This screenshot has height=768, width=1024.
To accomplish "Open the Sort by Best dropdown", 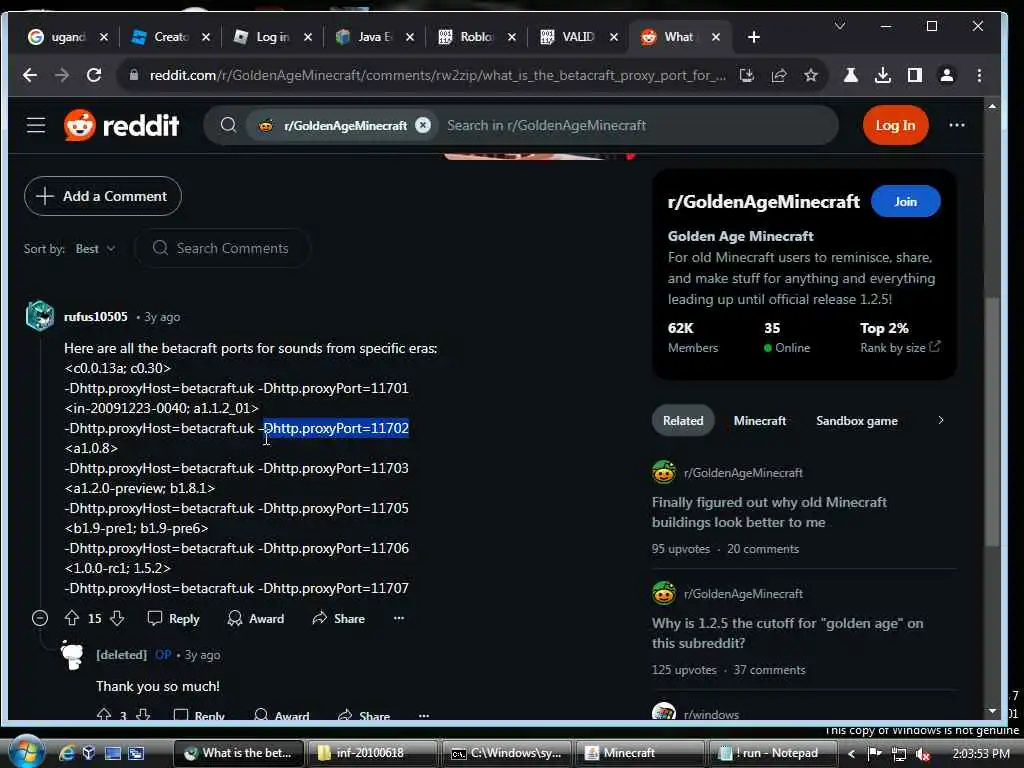I will pyautogui.click(x=95, y=249).
